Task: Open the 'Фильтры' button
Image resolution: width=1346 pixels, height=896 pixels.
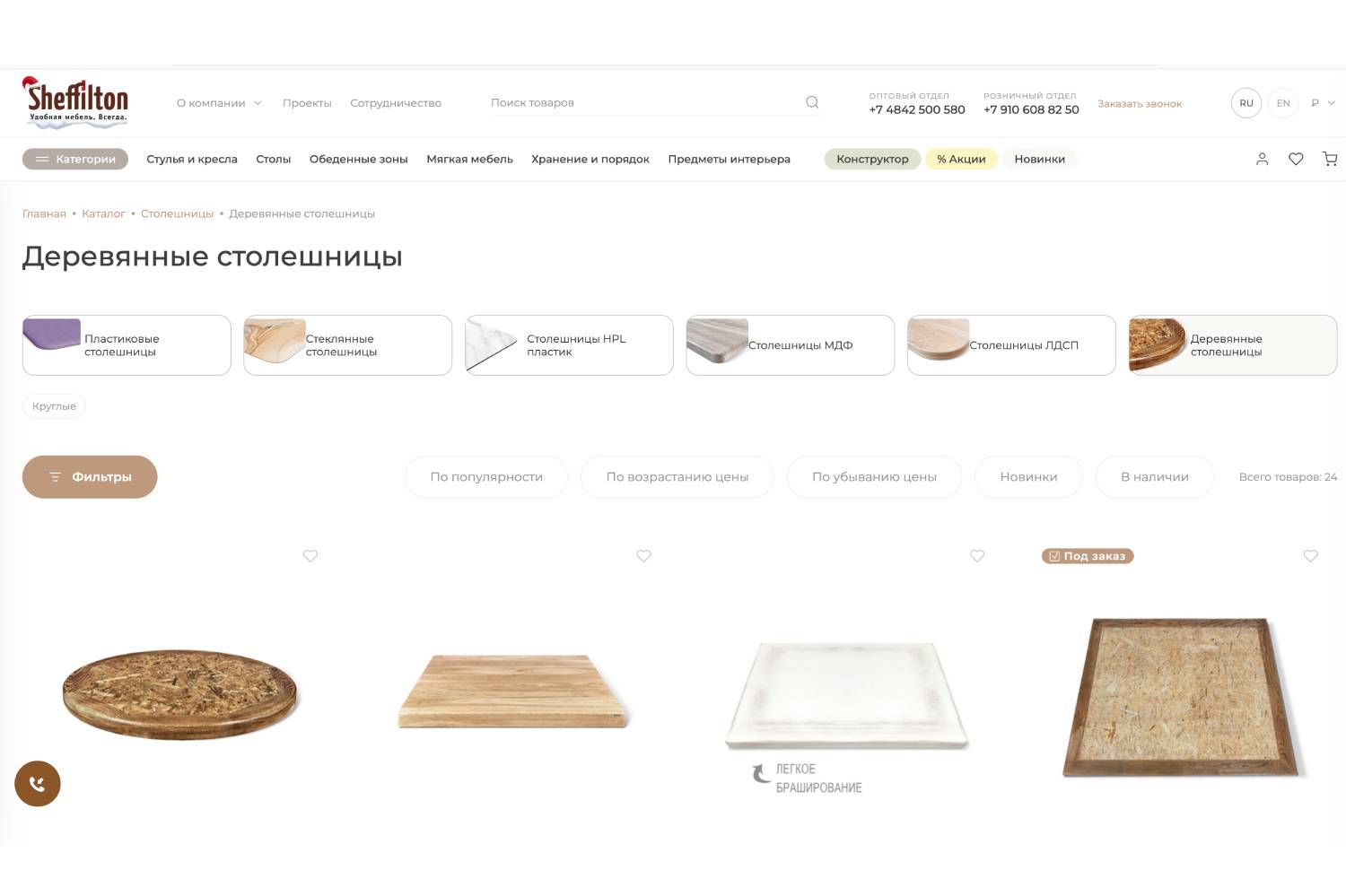Action: tap(90, 477)
